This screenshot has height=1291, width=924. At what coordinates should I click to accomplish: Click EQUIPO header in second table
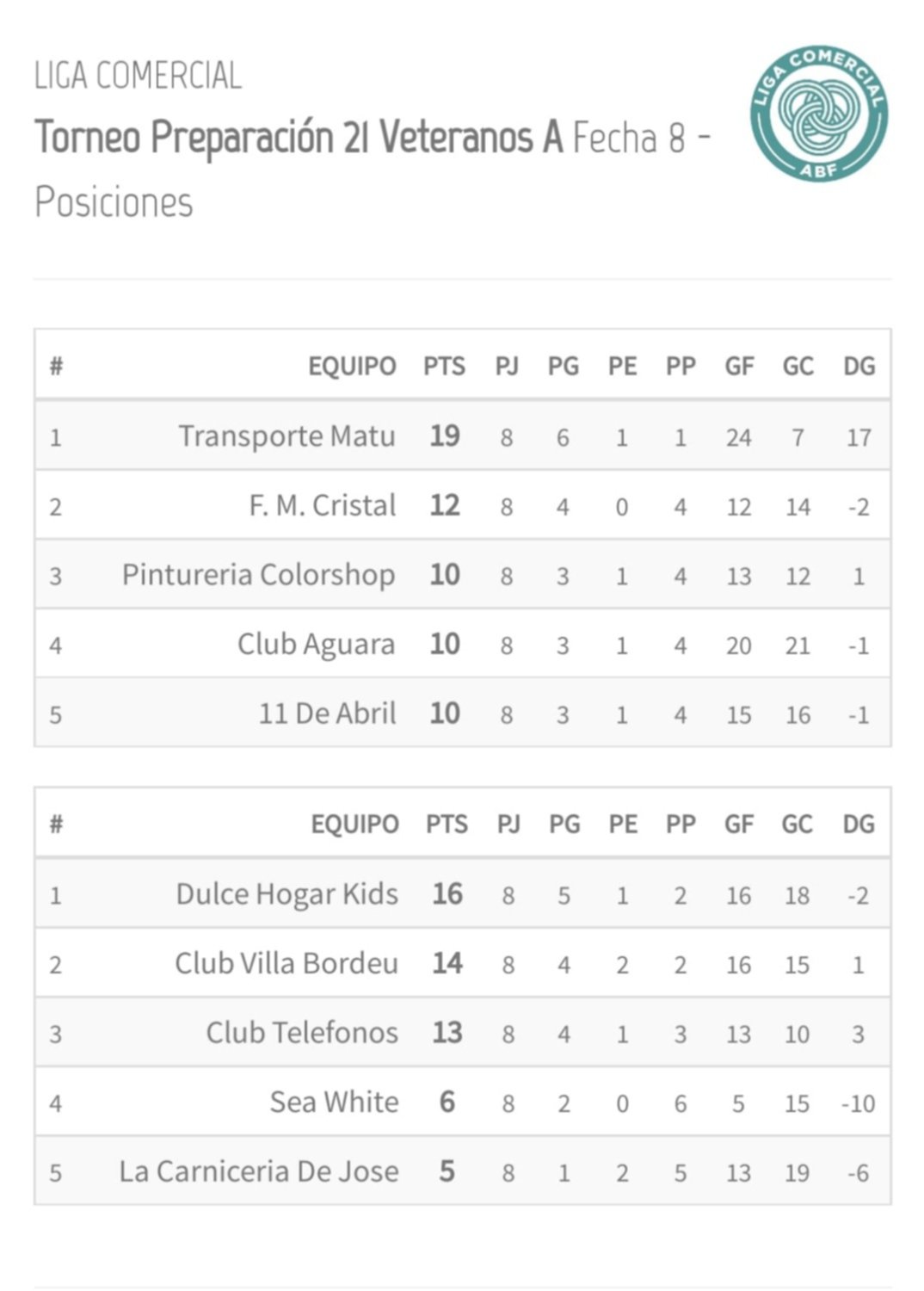(x=354, y=825)
